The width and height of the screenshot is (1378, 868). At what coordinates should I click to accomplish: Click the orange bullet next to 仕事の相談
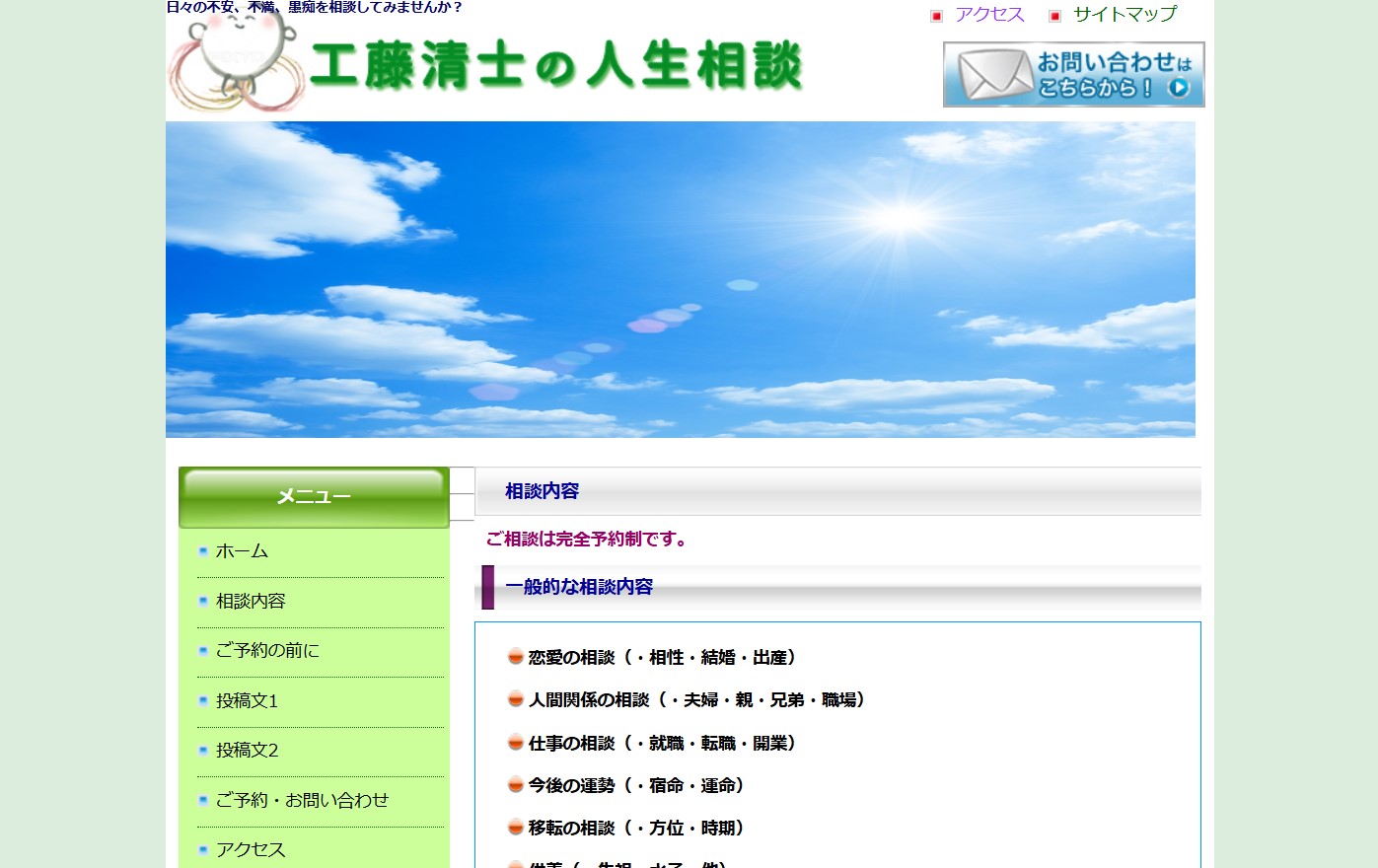click(x=515, y=743)
